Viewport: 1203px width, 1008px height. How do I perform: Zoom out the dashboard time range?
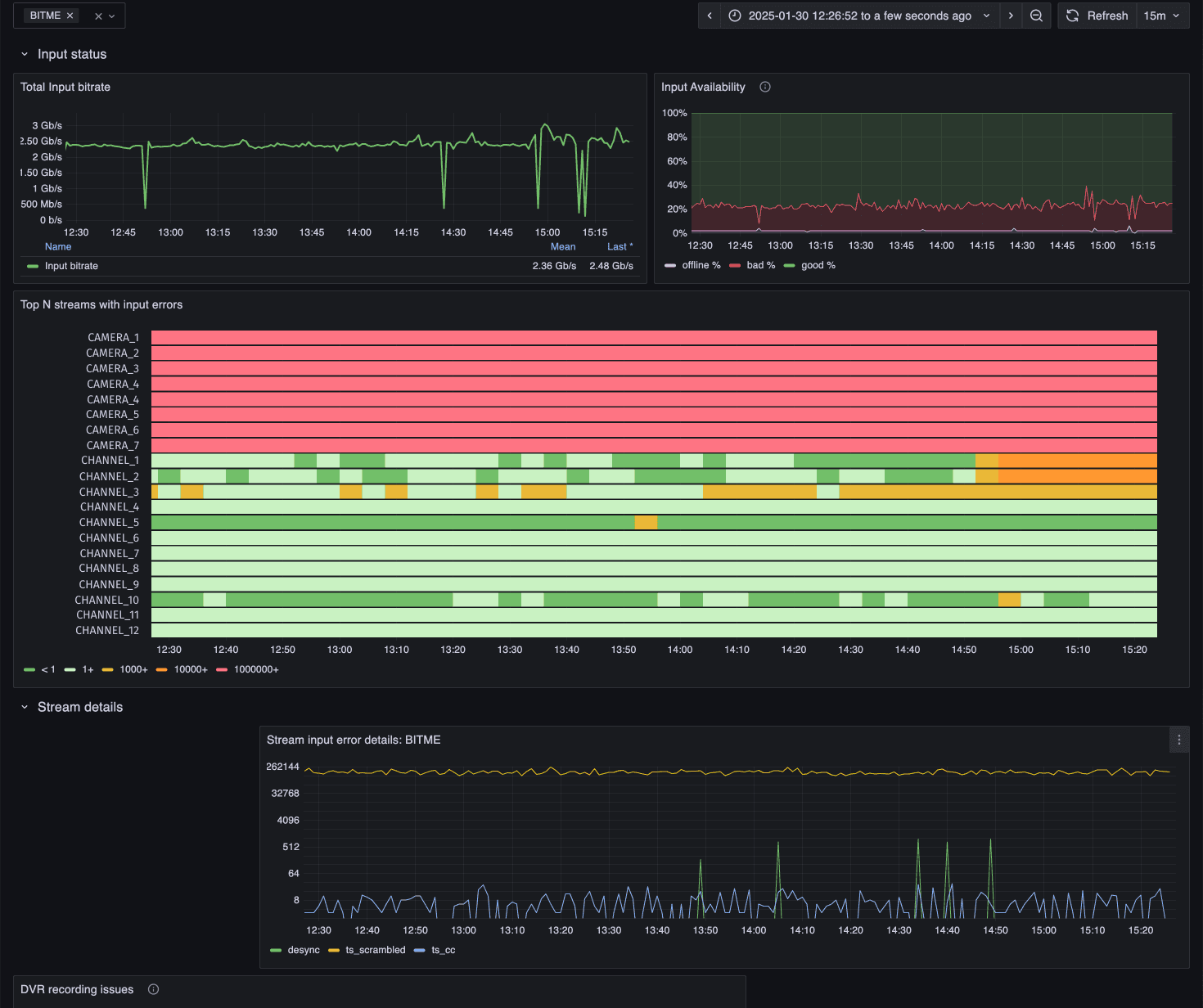coord(1036,16)
